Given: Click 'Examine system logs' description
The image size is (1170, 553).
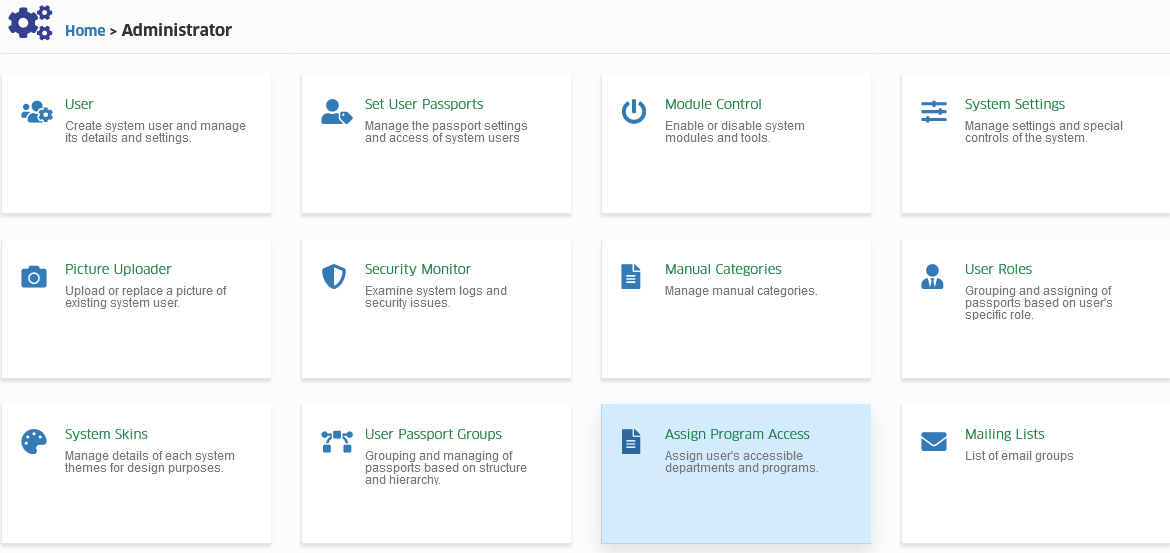Looking at the screenshot, I should coord(436,297).
